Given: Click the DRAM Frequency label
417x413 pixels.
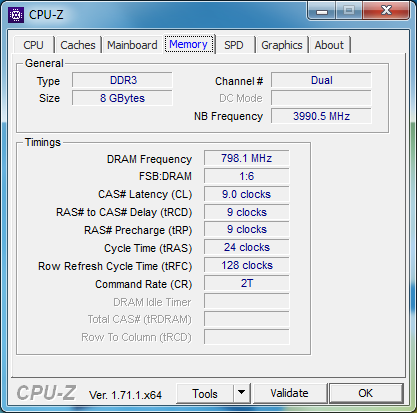Looking at the screenshot, I should [149, 159].
